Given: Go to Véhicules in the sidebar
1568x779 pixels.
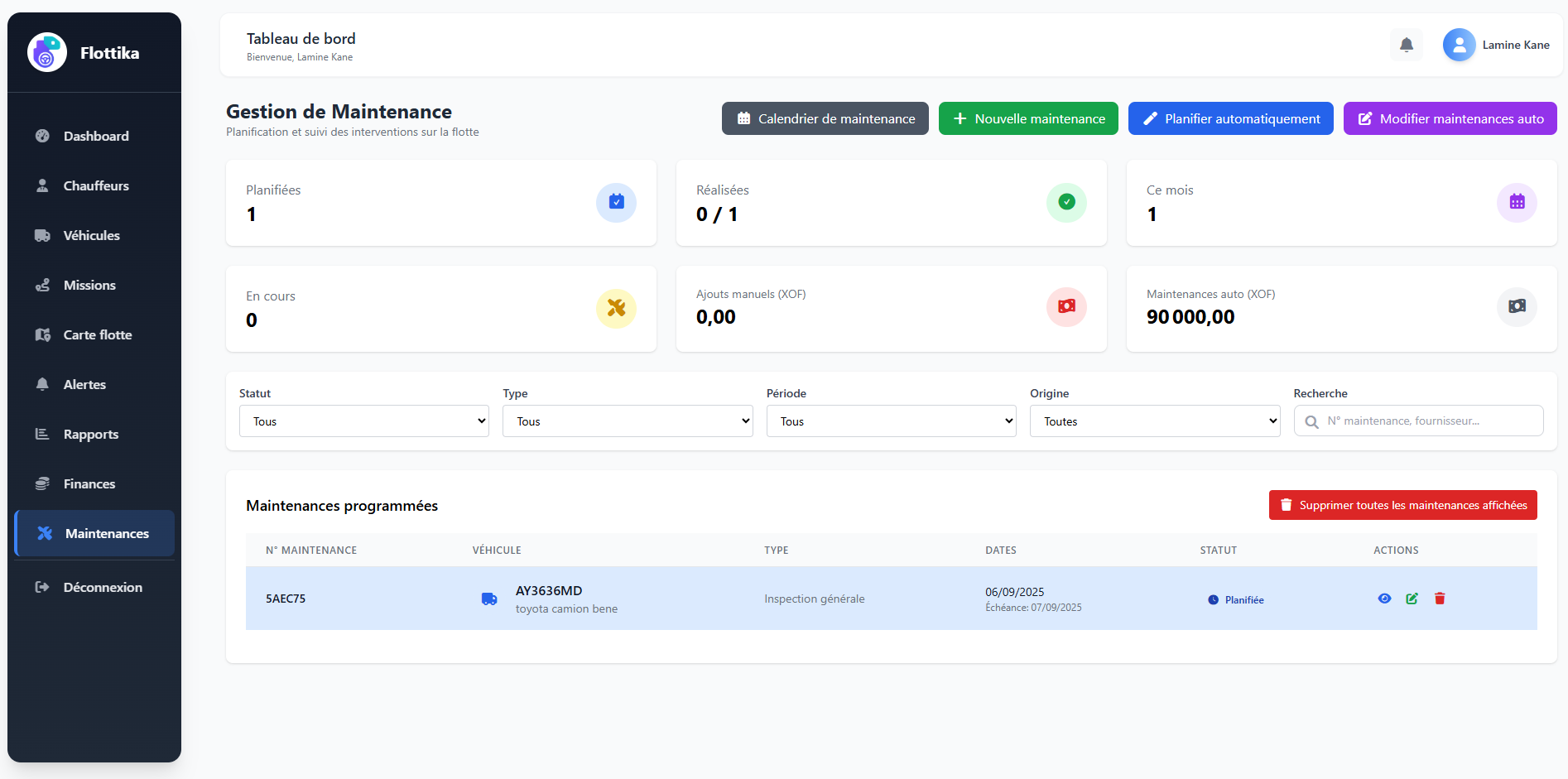Looking at the screenshot, I should (91, 236).
